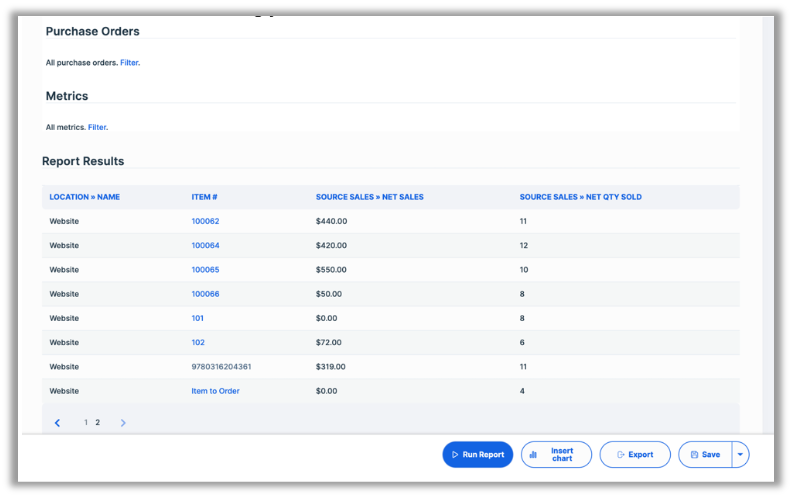Viewport: 792px width, 498px height.
Task: Go to previous page using left chevron
Action: 57,423
